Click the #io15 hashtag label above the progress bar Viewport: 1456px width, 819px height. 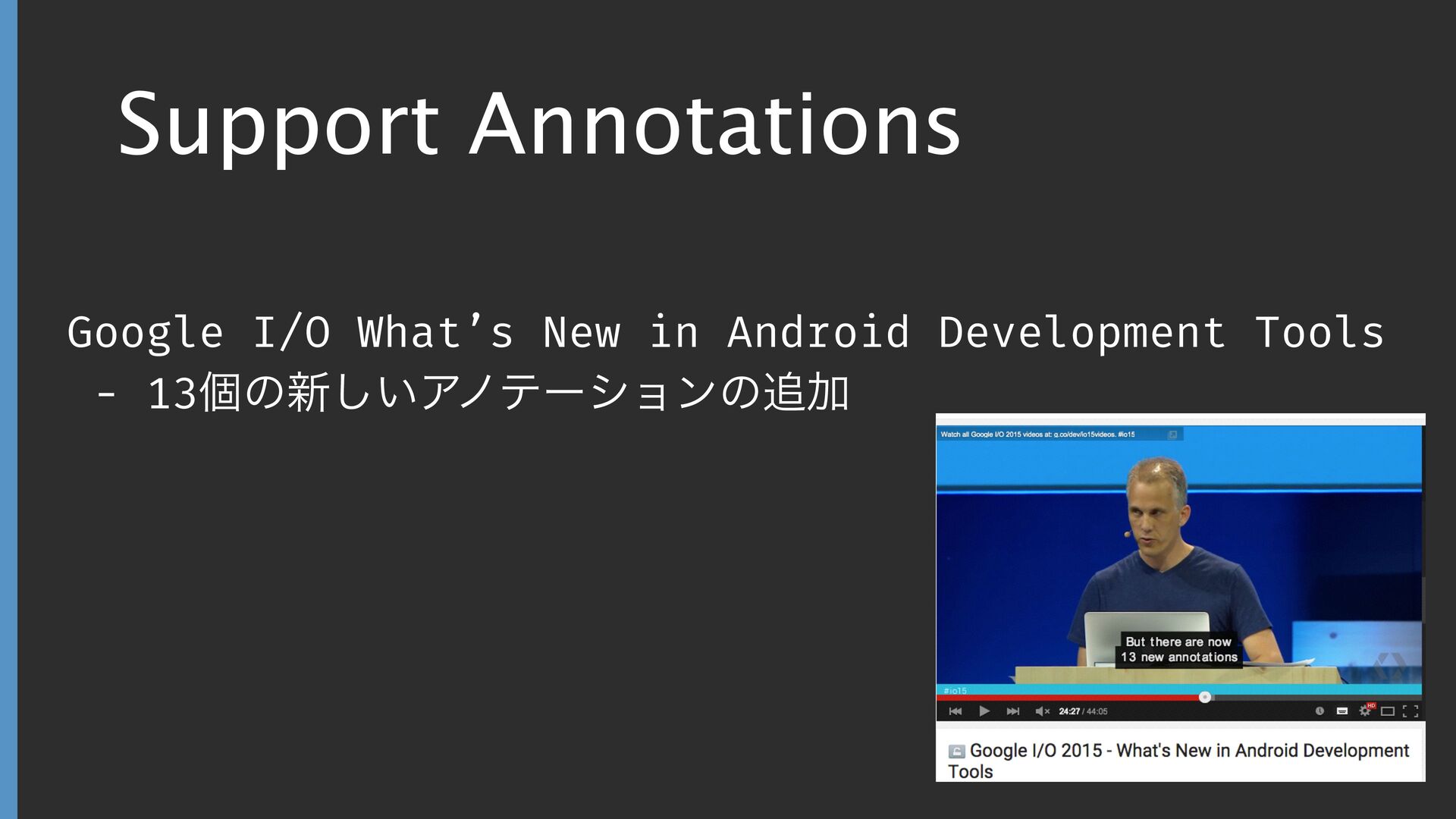coord(955,691)
